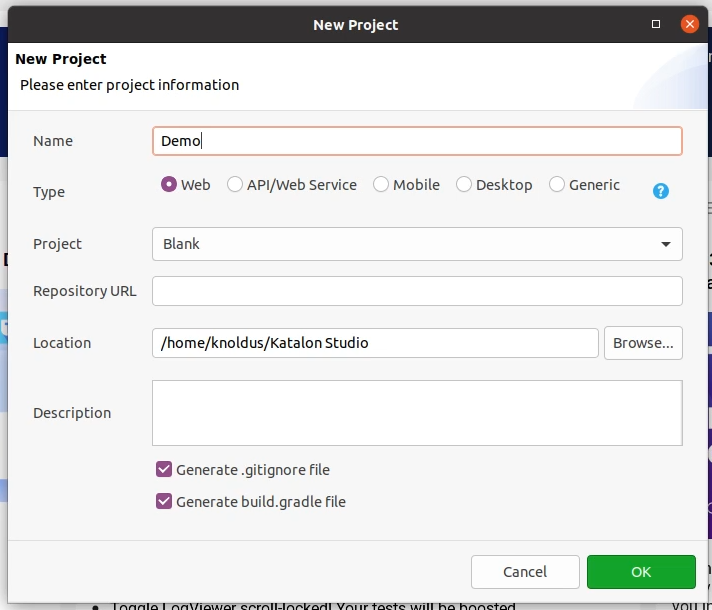712x610 pixels.
Task: Pick the Desktop project type
Action: [x=464, y=185]
